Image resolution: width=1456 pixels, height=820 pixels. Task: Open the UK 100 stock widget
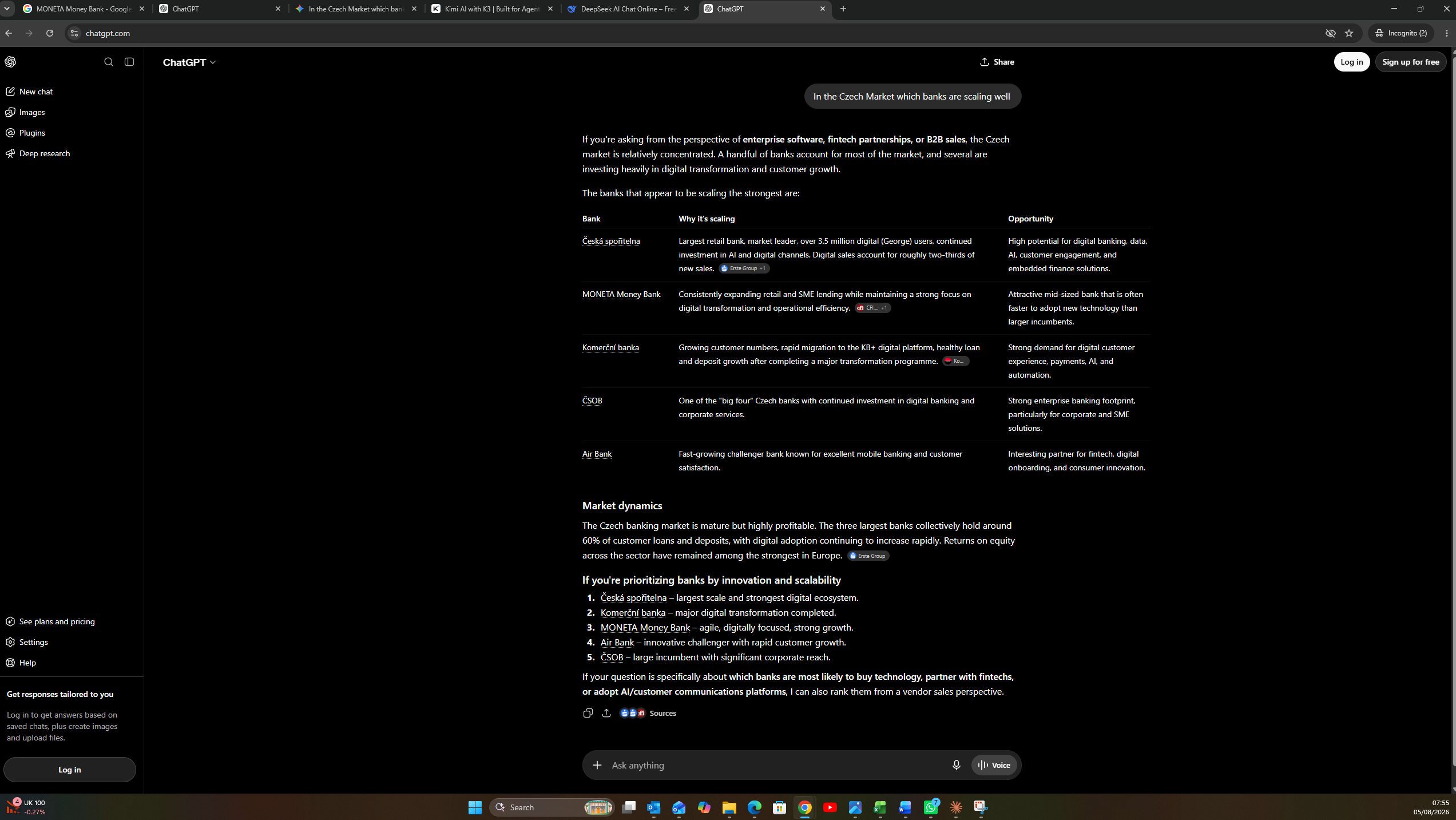26,807
